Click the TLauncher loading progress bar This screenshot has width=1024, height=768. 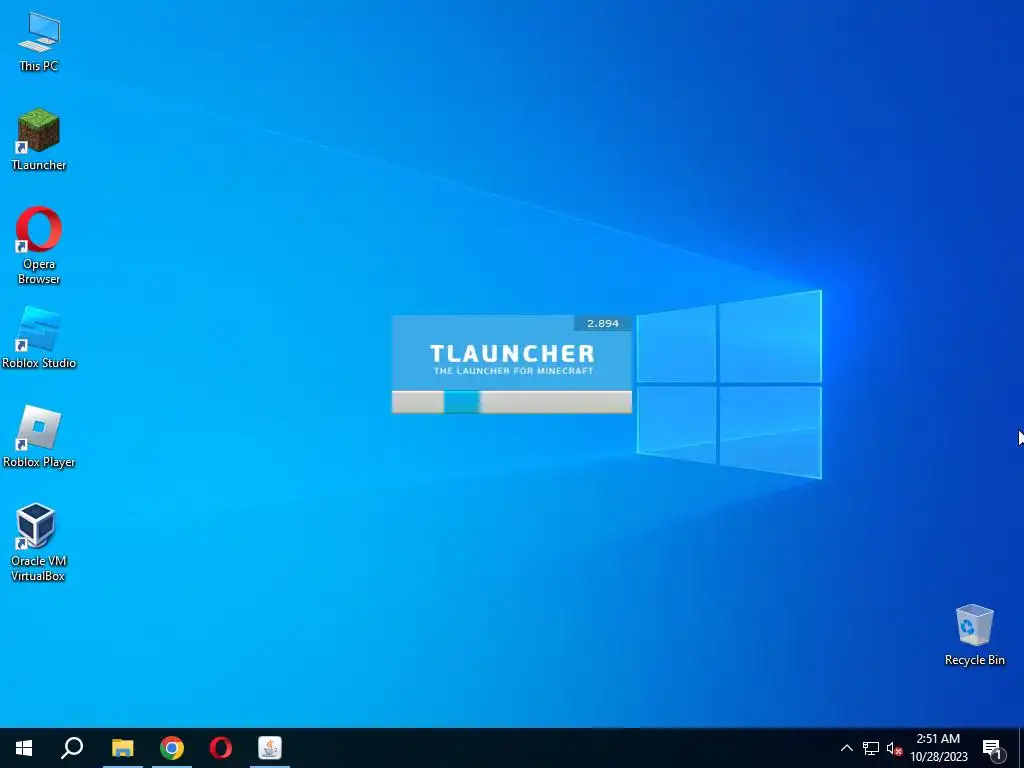(x=511, y=402)
